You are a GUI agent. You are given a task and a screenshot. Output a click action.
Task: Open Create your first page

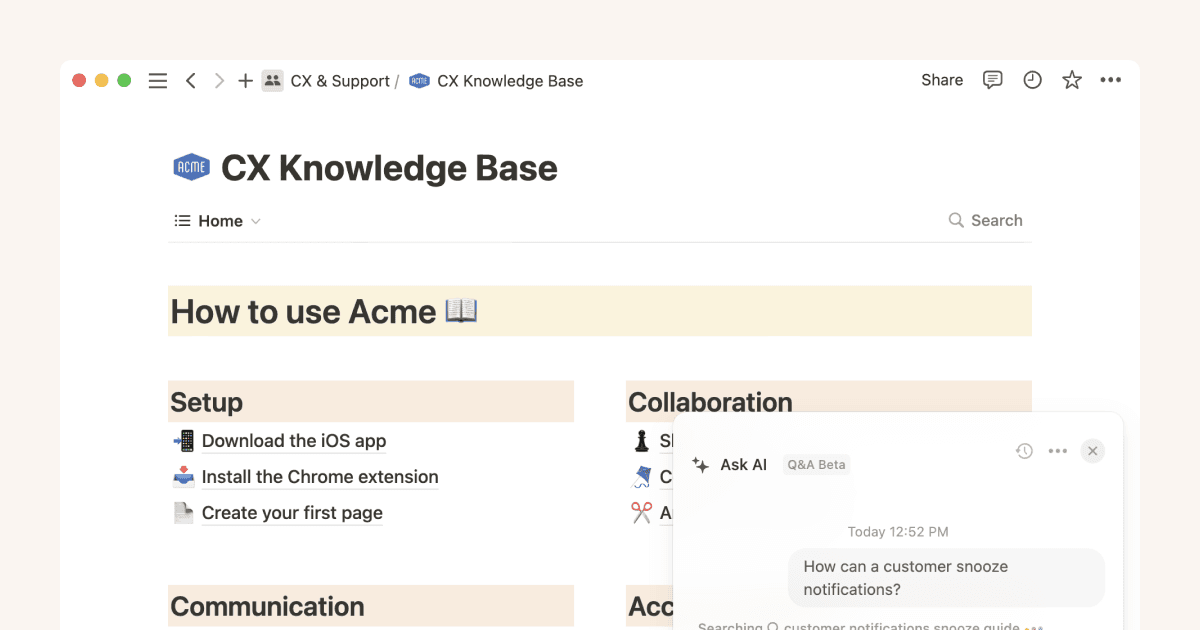tap(291, 513)
